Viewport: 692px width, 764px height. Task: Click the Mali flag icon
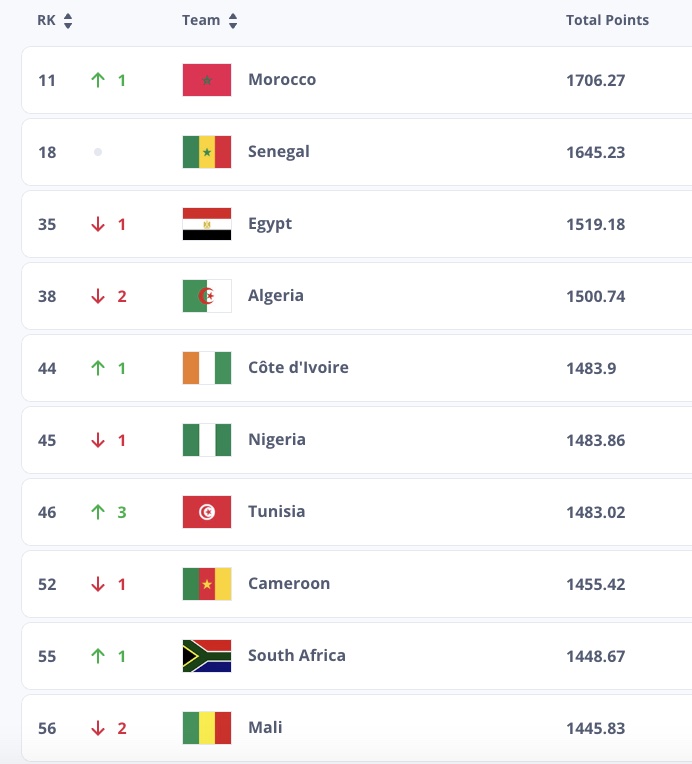click(x=207, y=728)
